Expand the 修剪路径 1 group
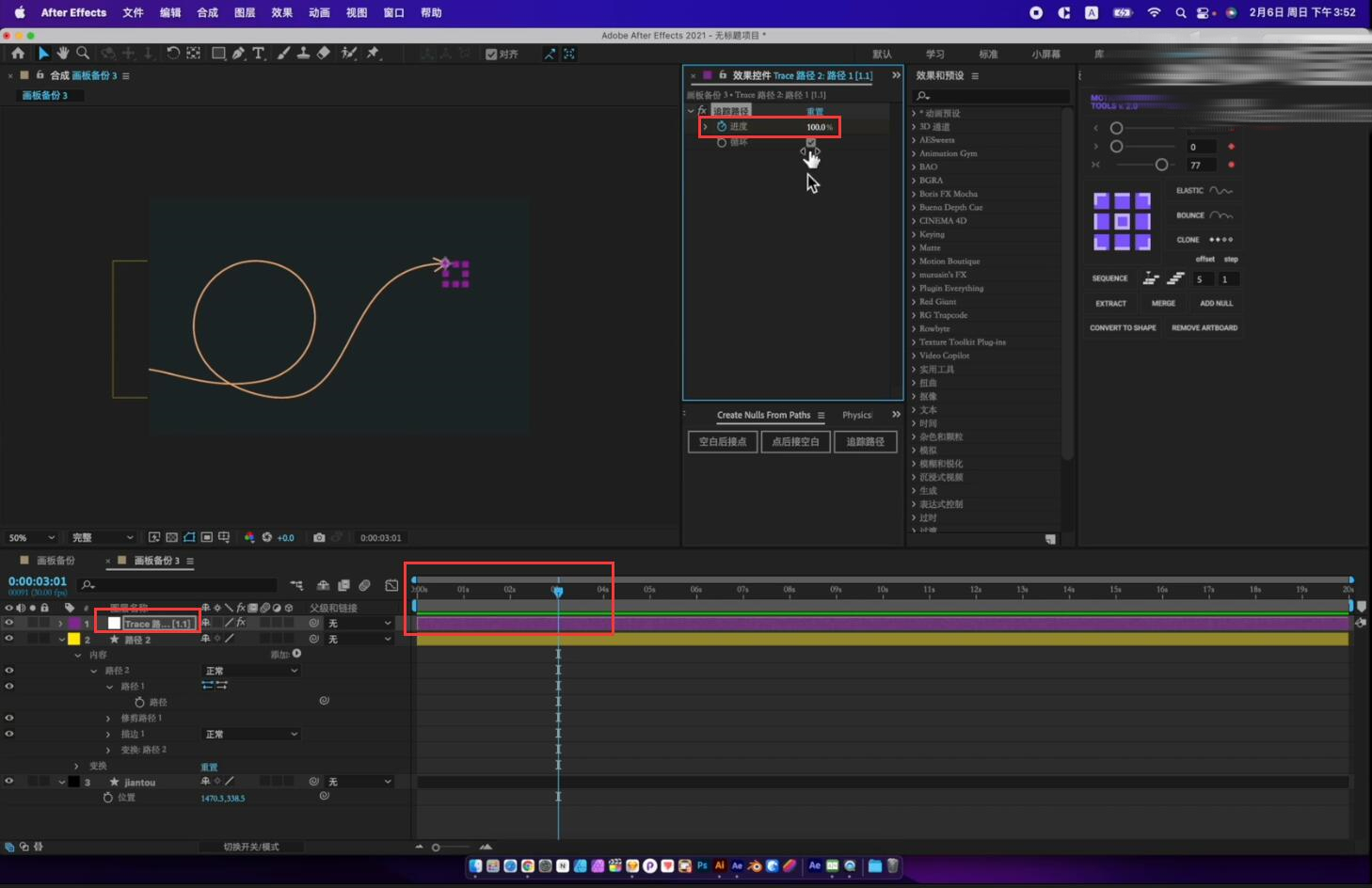 click(x=108, y=719)
